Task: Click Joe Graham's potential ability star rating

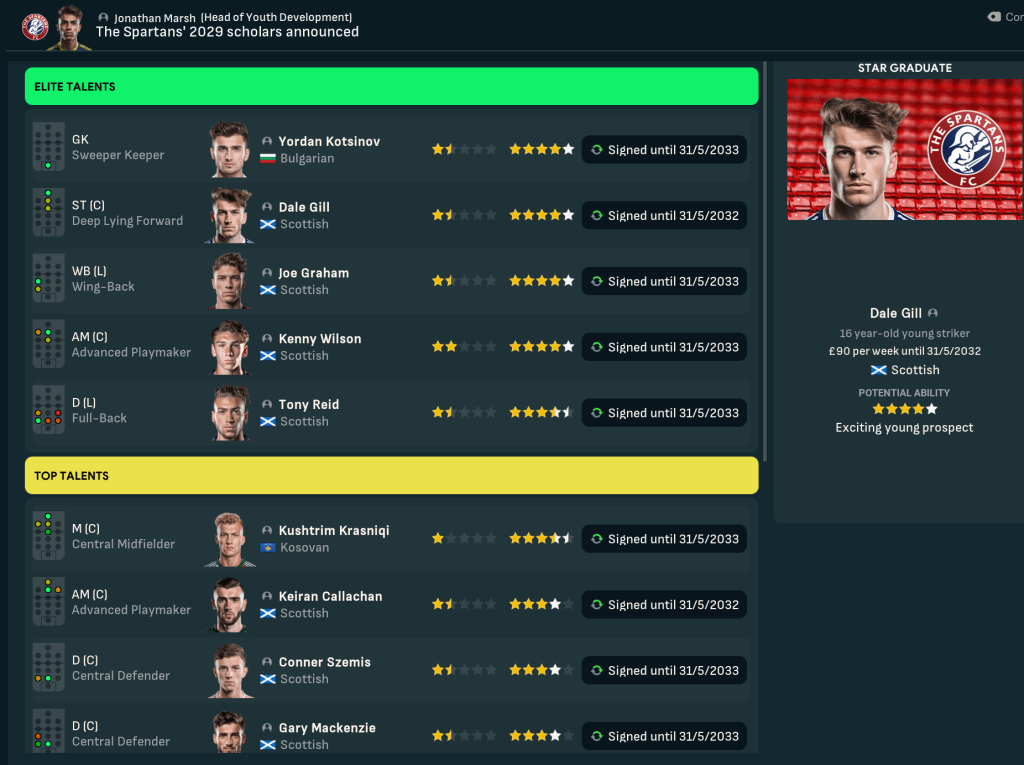Action: (541, 281)
